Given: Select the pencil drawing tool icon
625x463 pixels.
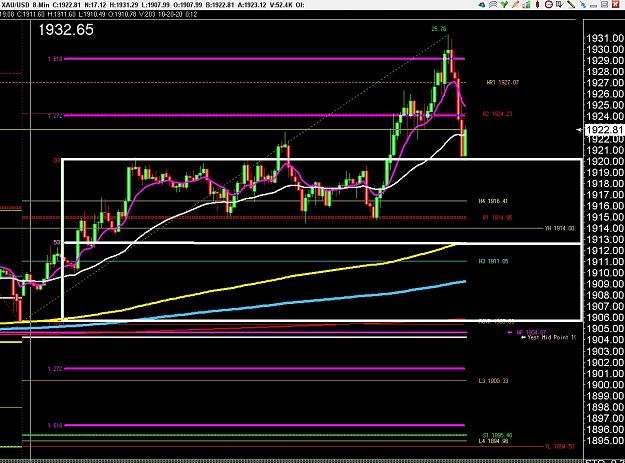Looking at the screenshot, I should 515,4.
